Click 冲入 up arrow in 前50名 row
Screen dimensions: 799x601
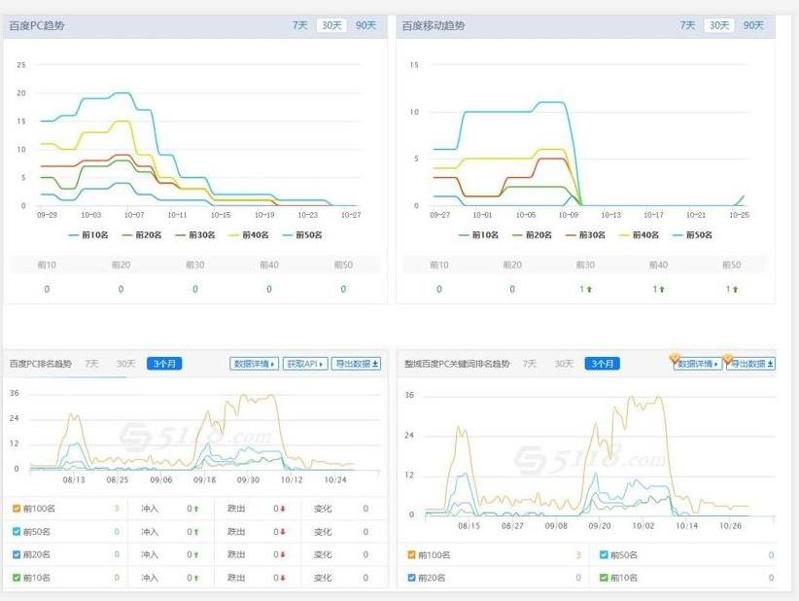click(197, 532)
